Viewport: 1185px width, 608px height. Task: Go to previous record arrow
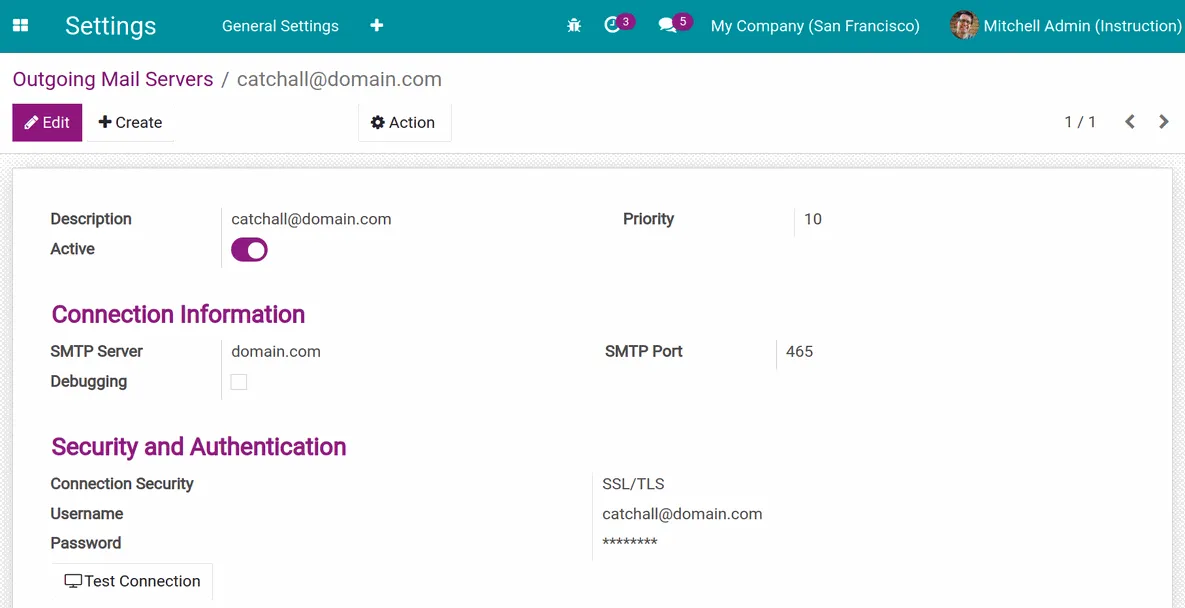(x=1130, y=122)
